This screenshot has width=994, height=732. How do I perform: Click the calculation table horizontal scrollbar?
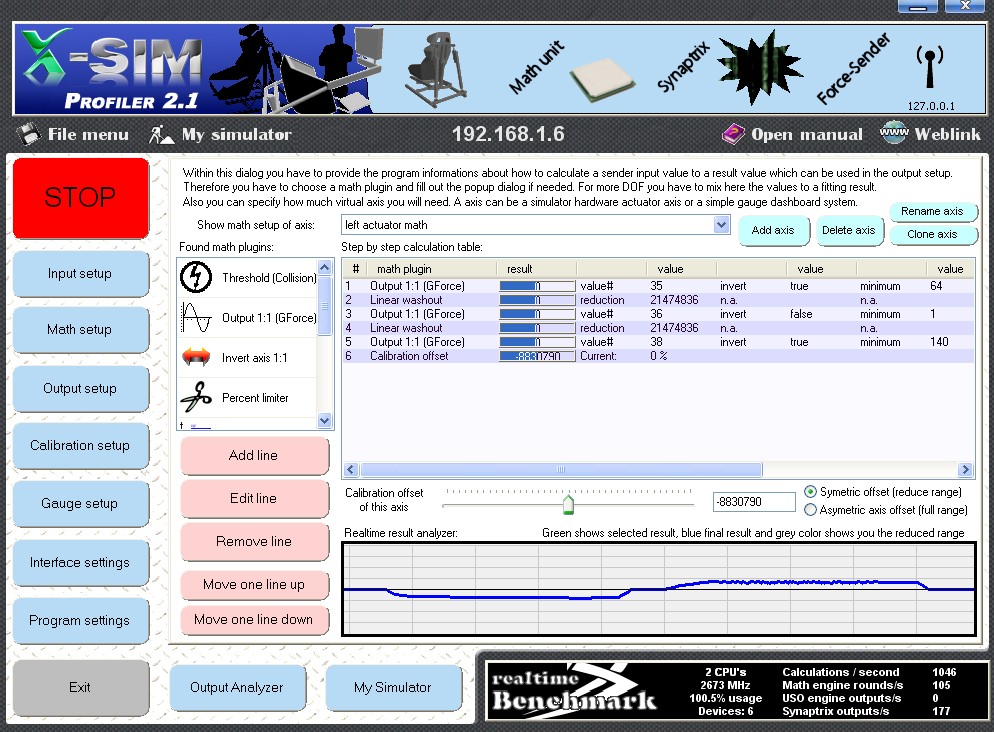click(x=561, y=470)
